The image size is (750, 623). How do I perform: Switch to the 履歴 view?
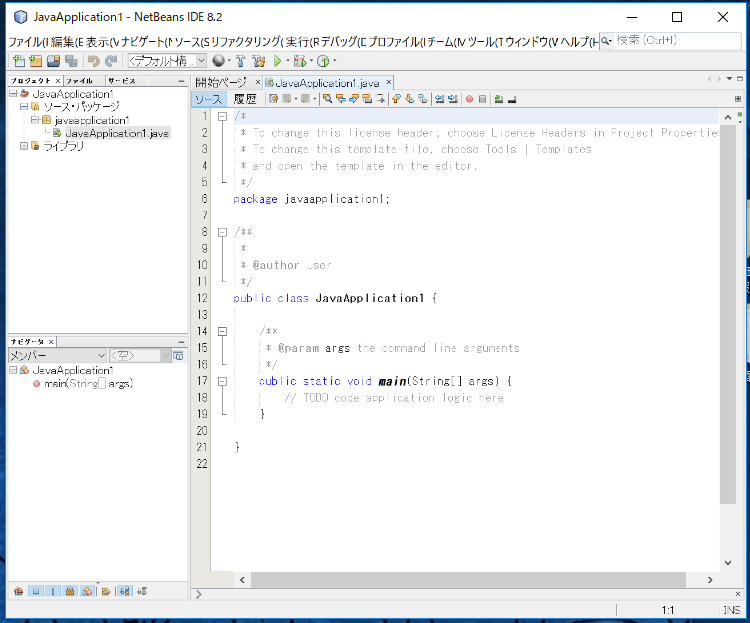click(x=245, y=99)
